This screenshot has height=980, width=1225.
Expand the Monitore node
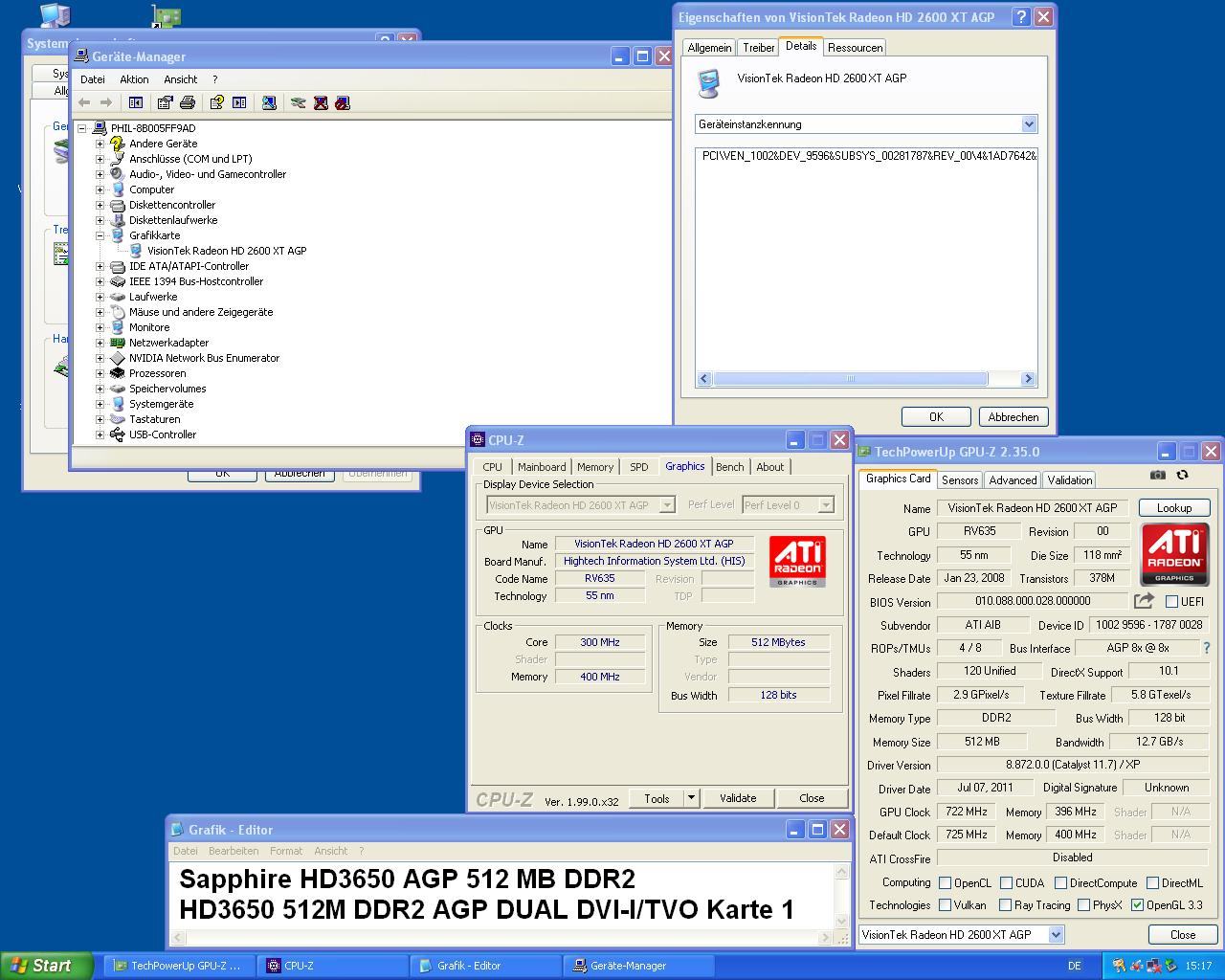[100, 327]
